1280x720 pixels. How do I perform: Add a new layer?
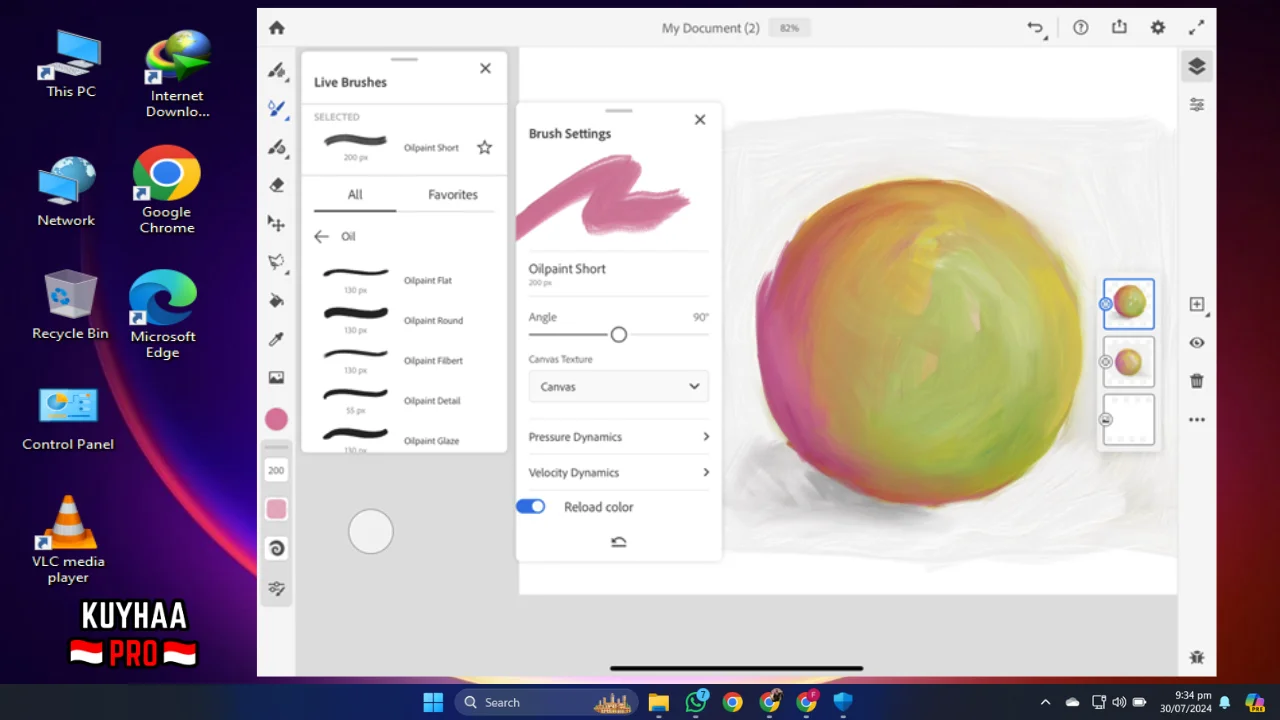pyautogui.click(x=1197, y=304)
